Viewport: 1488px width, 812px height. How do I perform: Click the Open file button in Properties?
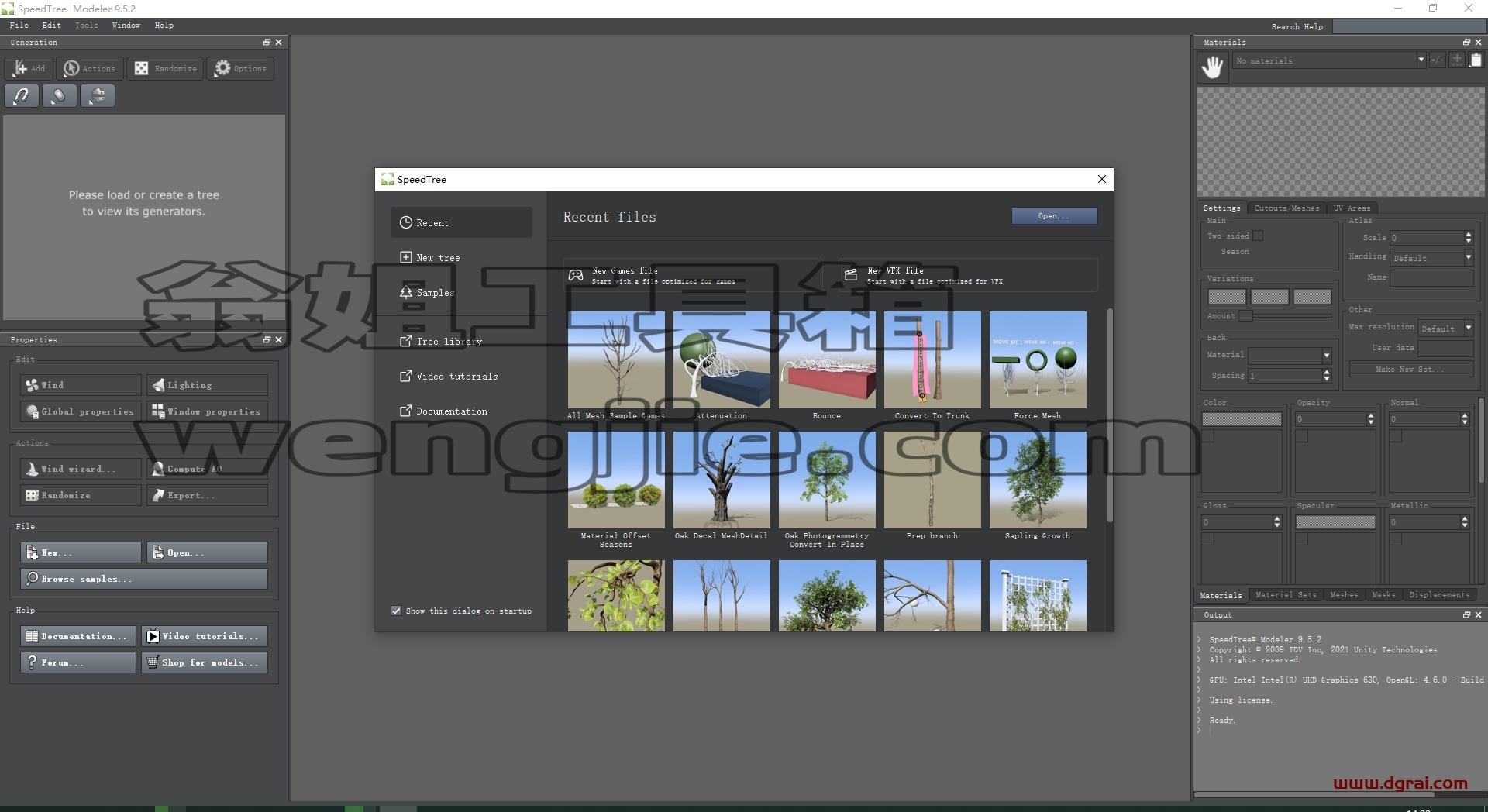click(207, 552)
